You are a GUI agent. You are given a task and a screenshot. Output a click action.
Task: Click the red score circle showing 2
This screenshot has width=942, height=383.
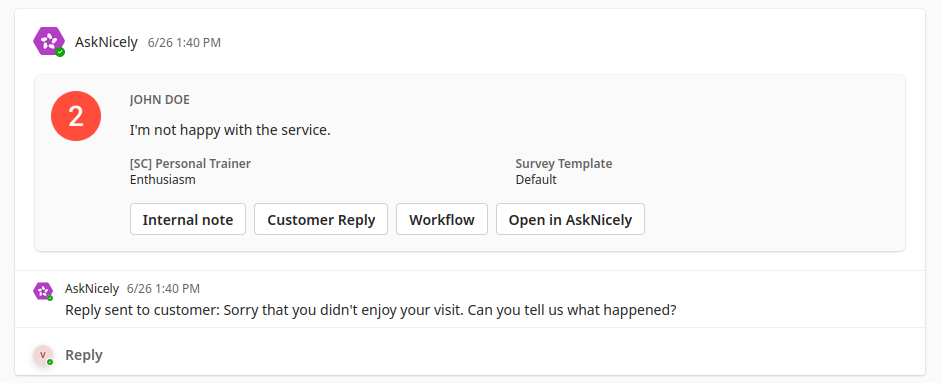(76, 116)
